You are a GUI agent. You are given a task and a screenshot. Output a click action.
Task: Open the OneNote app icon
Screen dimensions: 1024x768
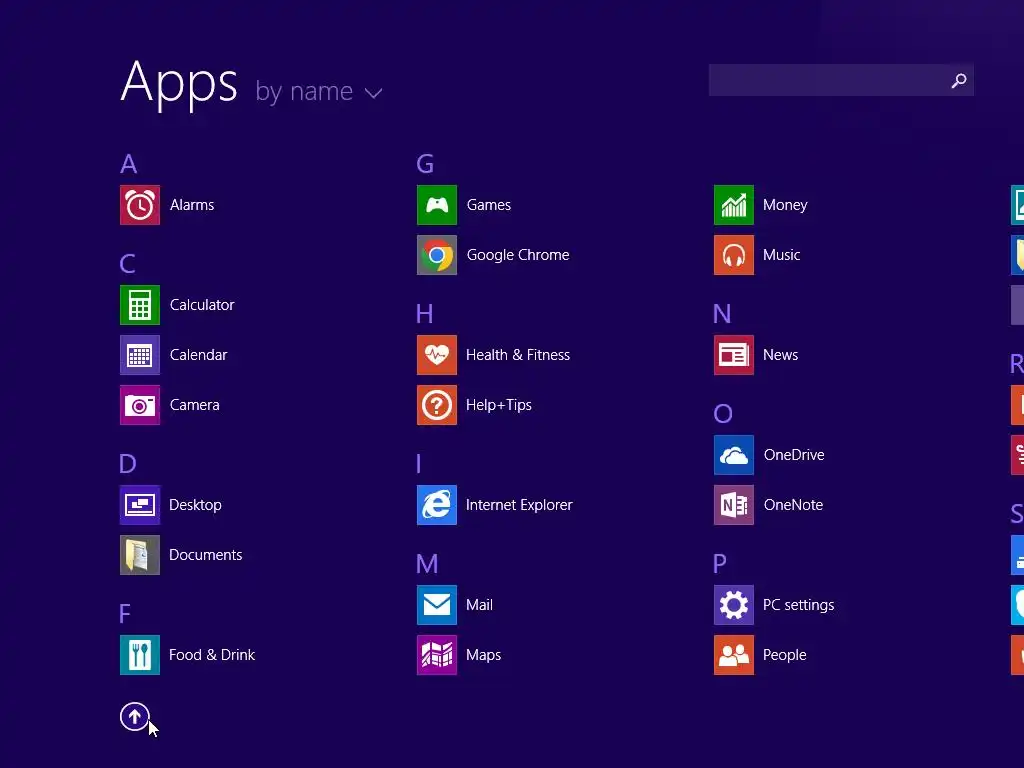click(x=734, y=505)
